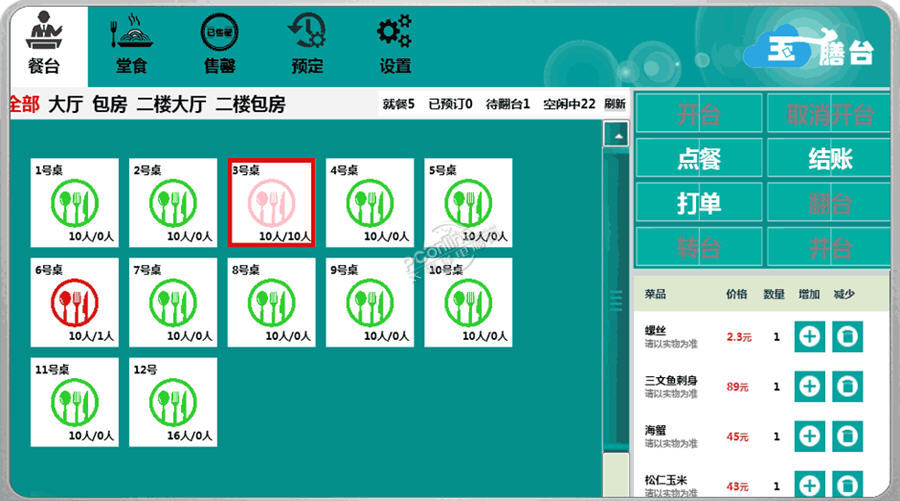
Task: Click the 数量 column header
Action: [x=774, y=294]
